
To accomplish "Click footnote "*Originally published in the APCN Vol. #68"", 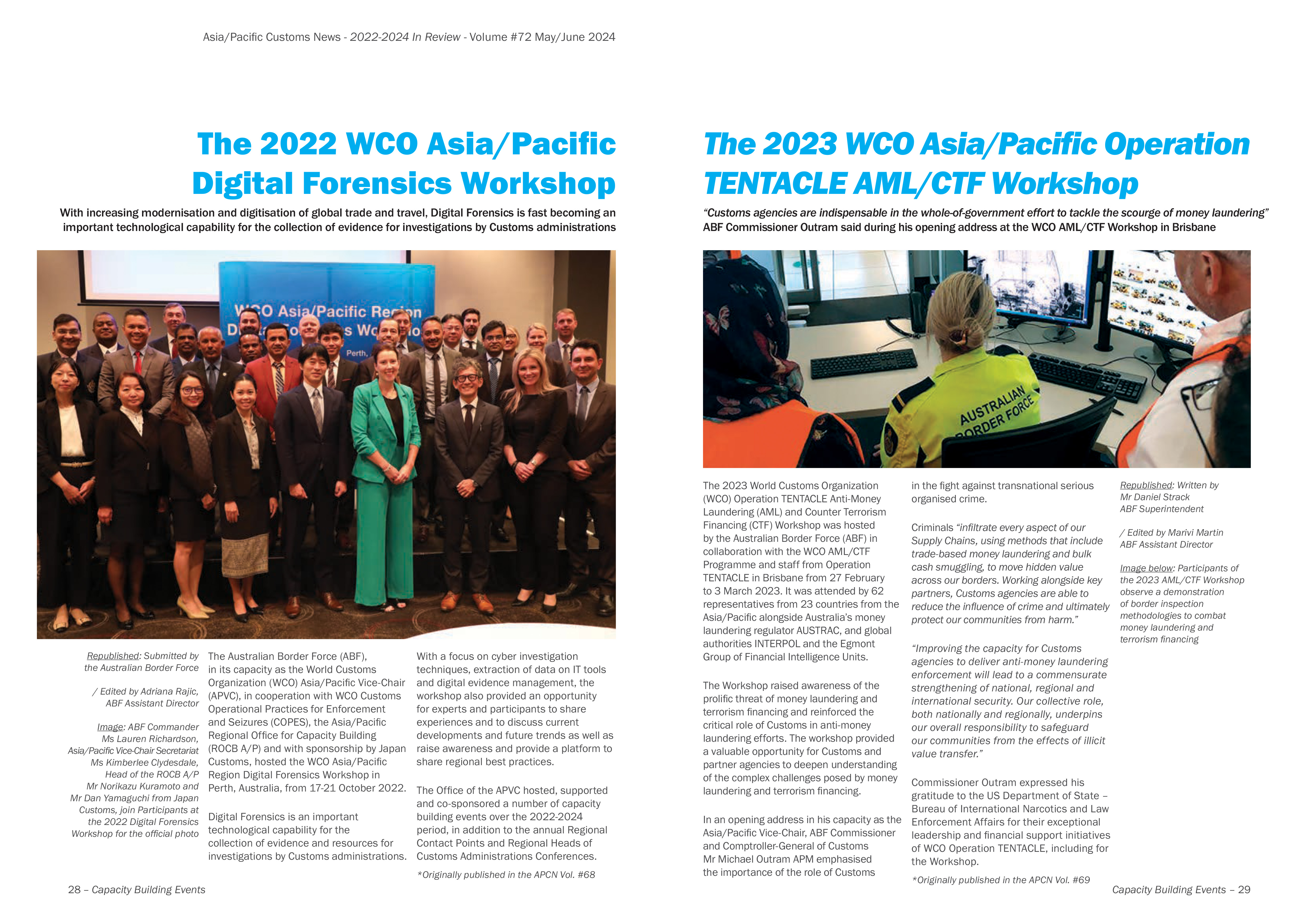I will [x=506, y=874].
